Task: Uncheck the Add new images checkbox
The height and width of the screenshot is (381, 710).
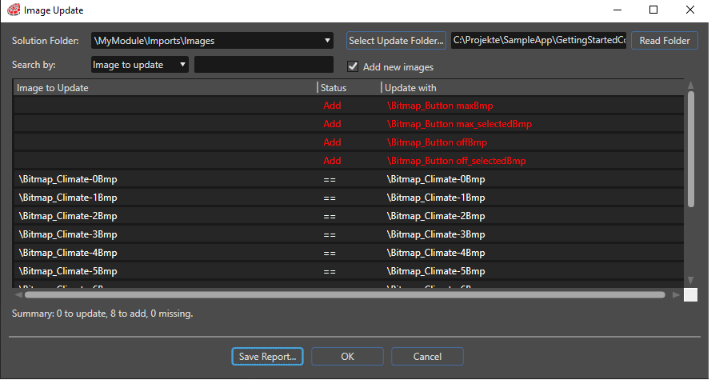Action: click(353, 67)
